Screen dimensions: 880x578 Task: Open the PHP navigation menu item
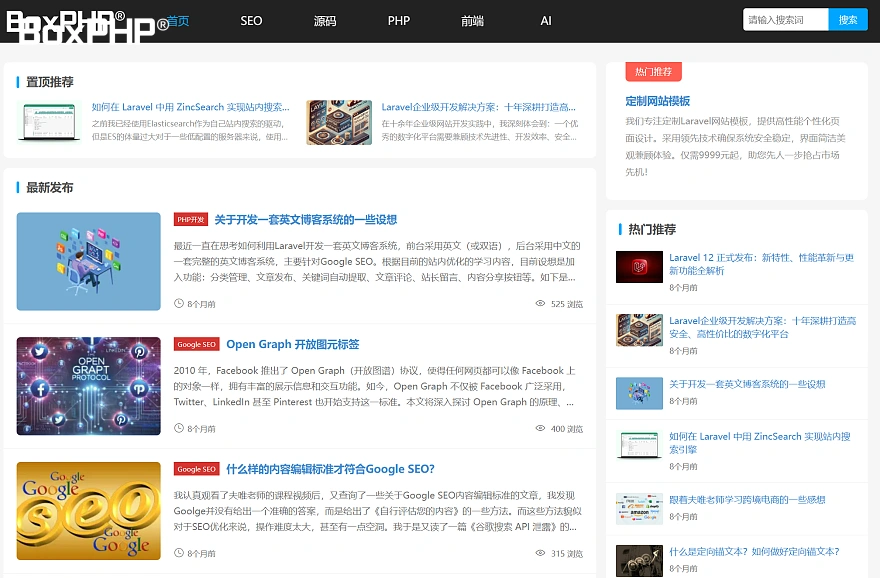pos(399,21)
